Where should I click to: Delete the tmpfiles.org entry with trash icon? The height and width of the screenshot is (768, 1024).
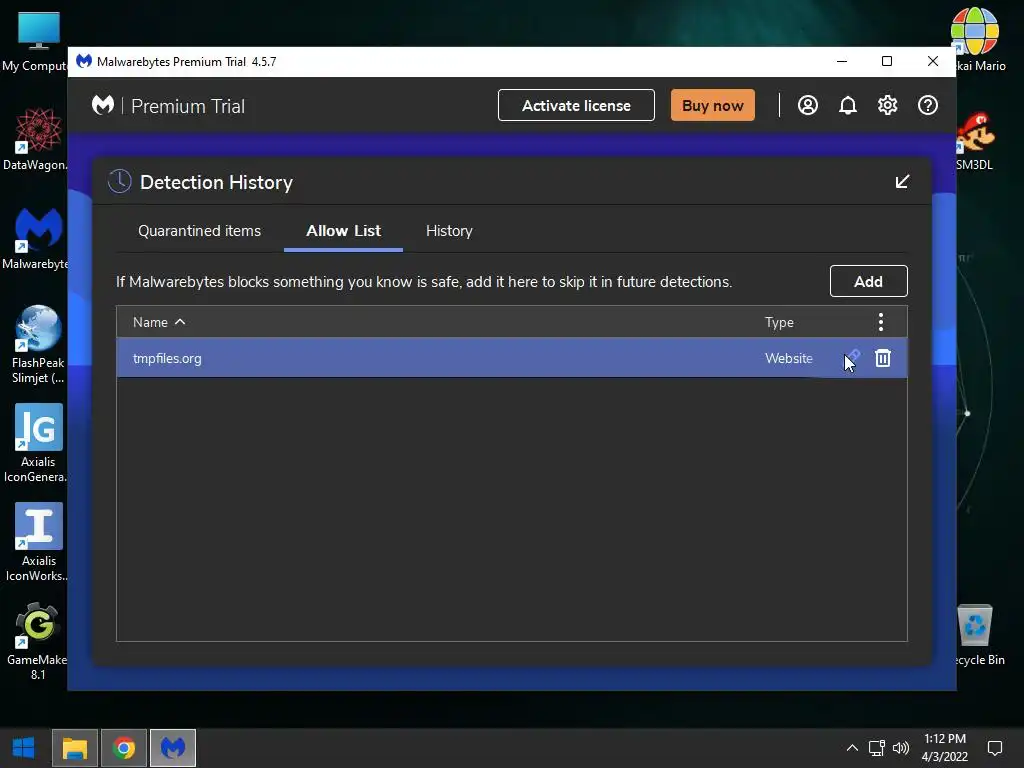pyautogui.click(x=883, y=358)
